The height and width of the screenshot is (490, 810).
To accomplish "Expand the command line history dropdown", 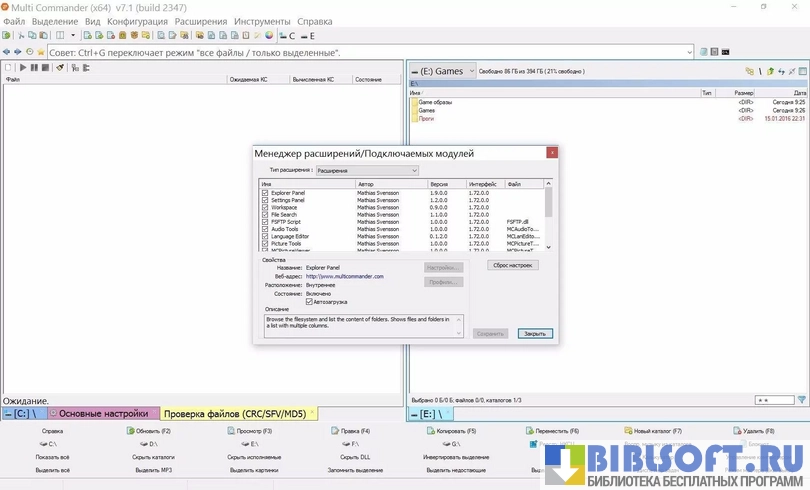I will 690,52.
